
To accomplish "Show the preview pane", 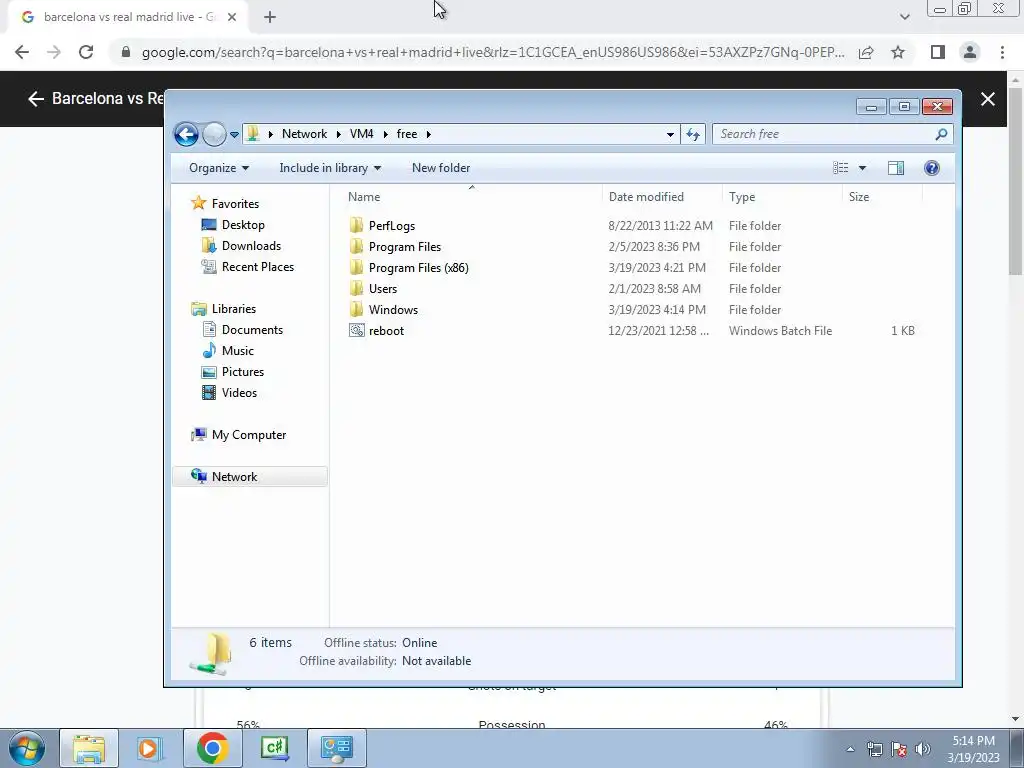I will (x=896, y=168).
